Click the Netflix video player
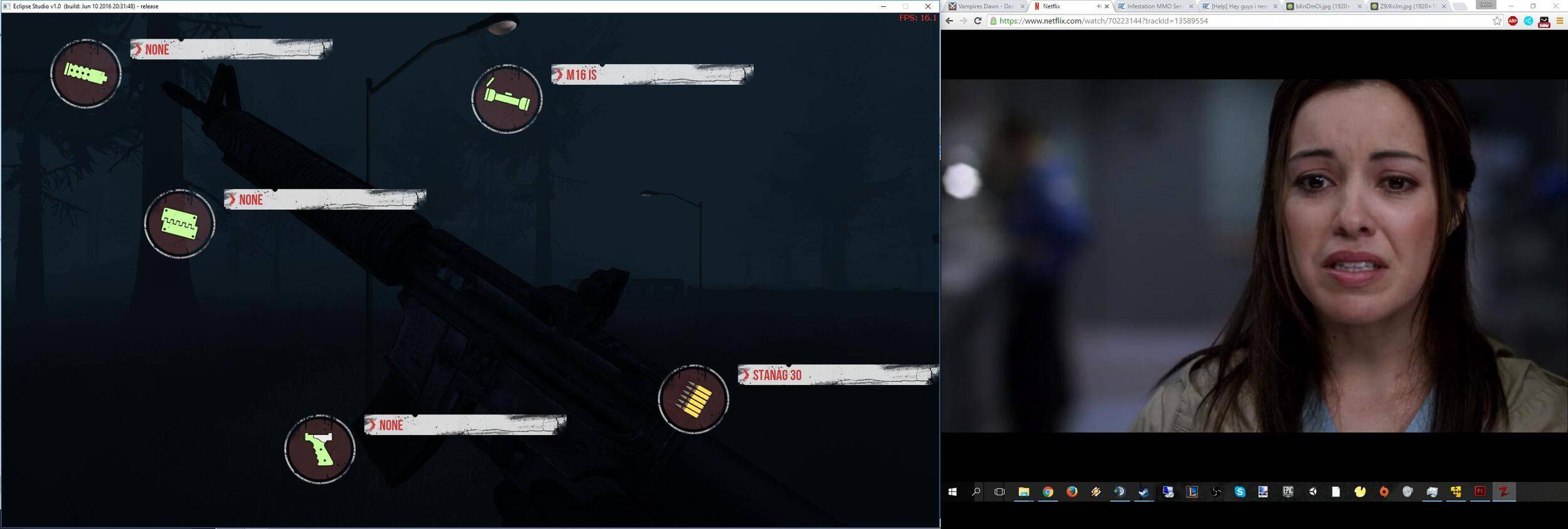The width and height of the screenshot is (1568, 529). point(1254,256)
